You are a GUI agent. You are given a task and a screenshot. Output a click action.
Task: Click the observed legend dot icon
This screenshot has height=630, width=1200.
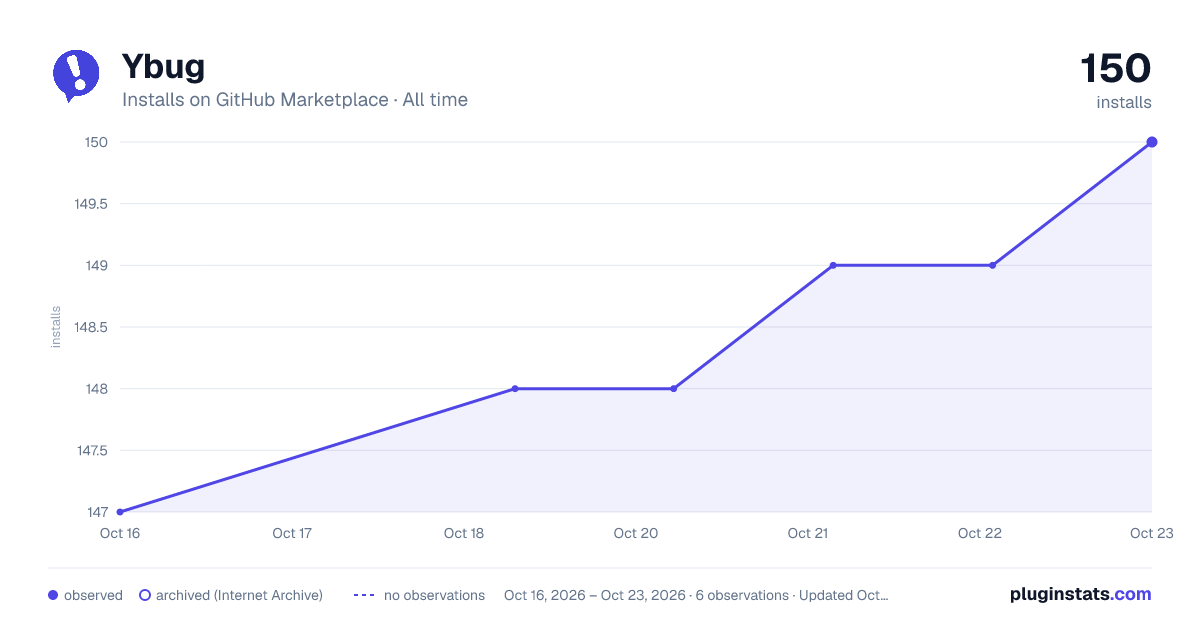(x=53, y=595)
